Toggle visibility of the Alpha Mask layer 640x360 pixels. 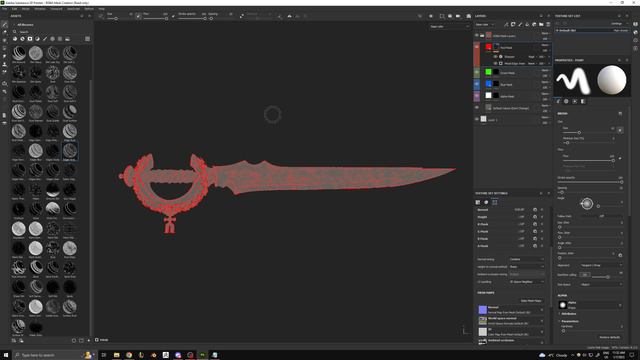point(476,96)
